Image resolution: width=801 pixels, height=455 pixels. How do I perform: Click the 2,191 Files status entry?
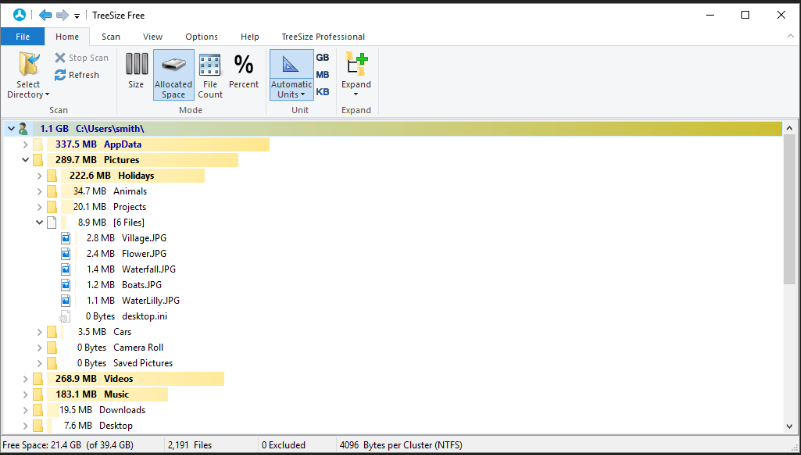[190, 445]
